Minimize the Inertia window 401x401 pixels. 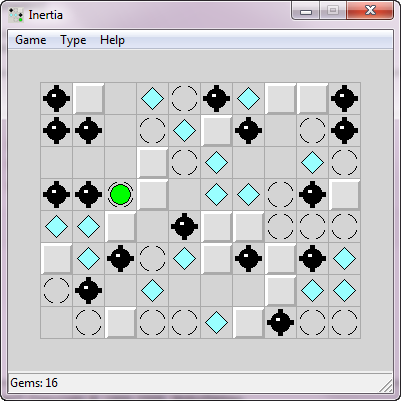point(306,11)
